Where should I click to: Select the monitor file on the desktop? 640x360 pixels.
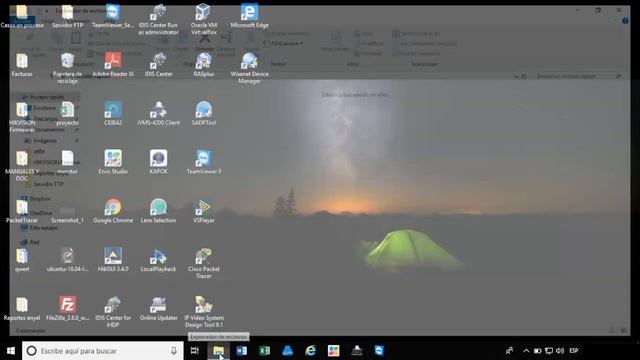67,162
